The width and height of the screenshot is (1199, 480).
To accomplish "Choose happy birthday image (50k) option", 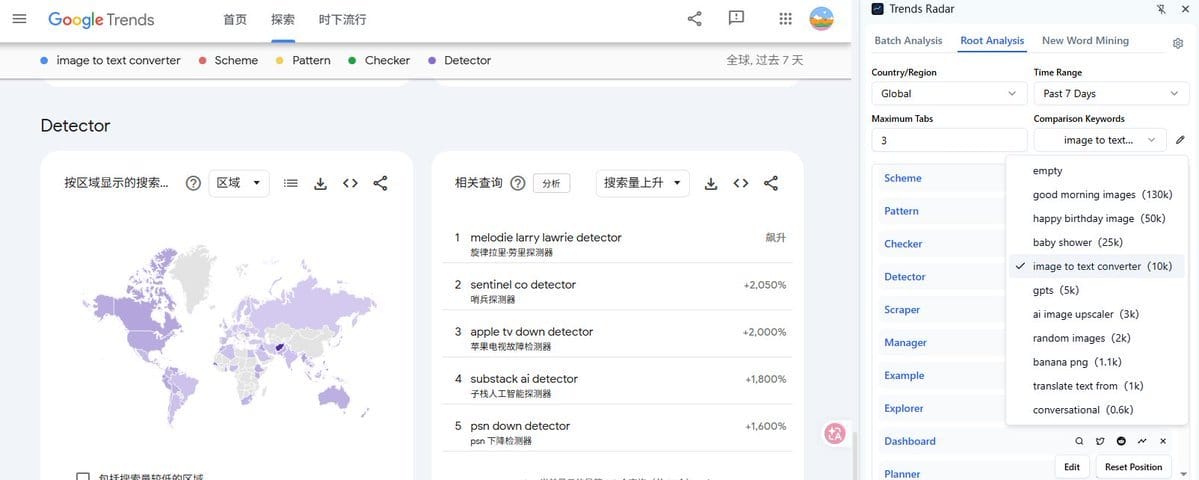I will pyautogui.click(x=1097, y=219).
